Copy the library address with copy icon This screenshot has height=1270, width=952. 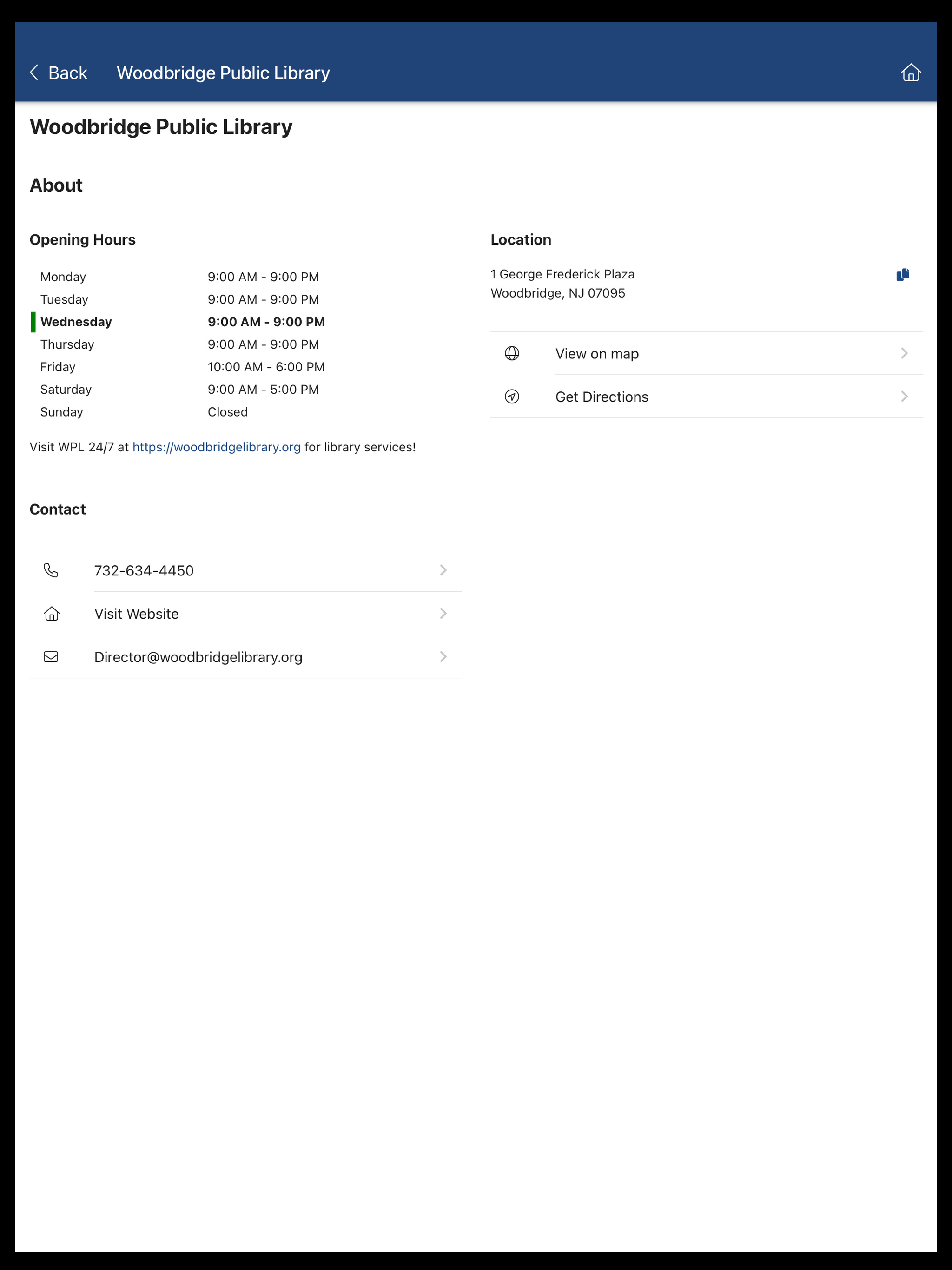pyautogui.click(x=903, y=274)
